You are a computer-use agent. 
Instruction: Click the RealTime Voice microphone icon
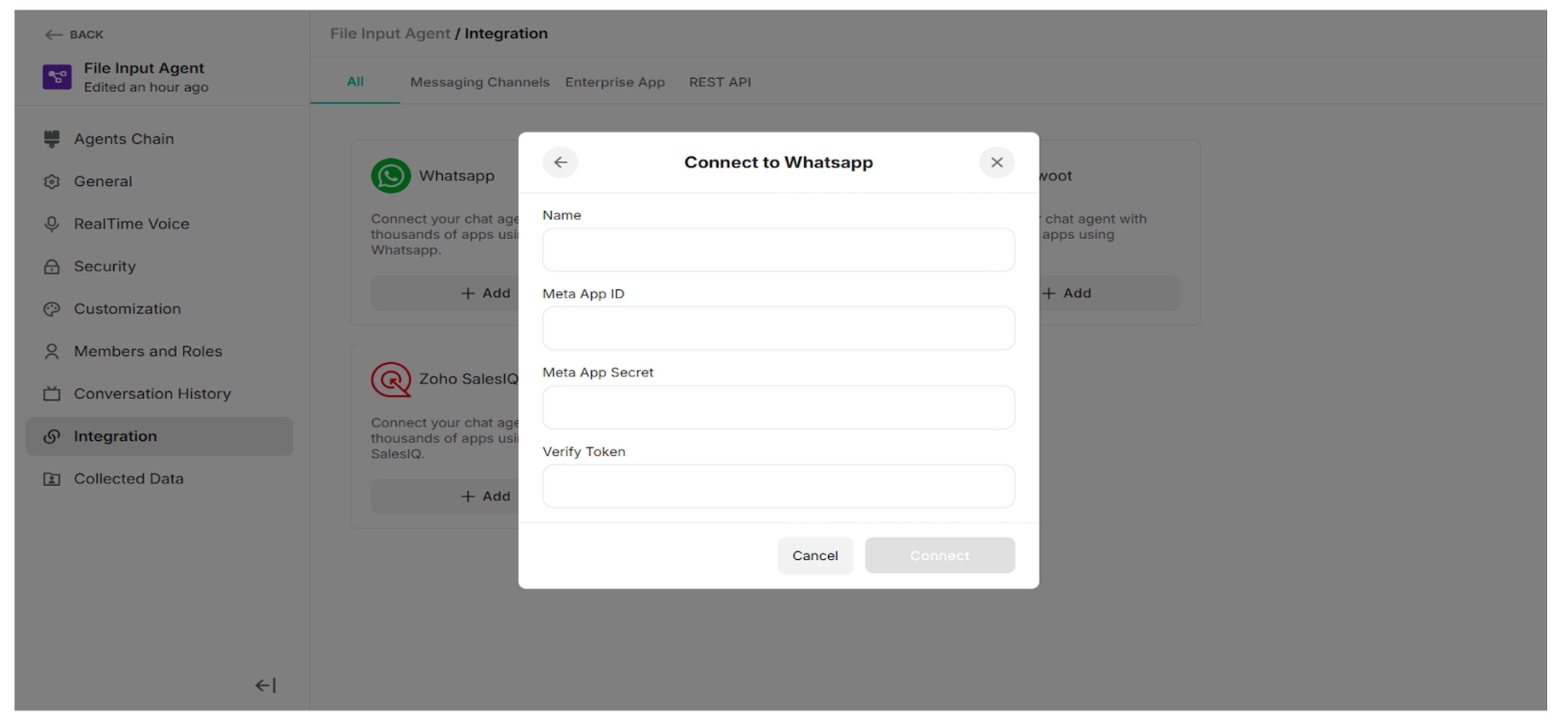[x=52, y=223]
